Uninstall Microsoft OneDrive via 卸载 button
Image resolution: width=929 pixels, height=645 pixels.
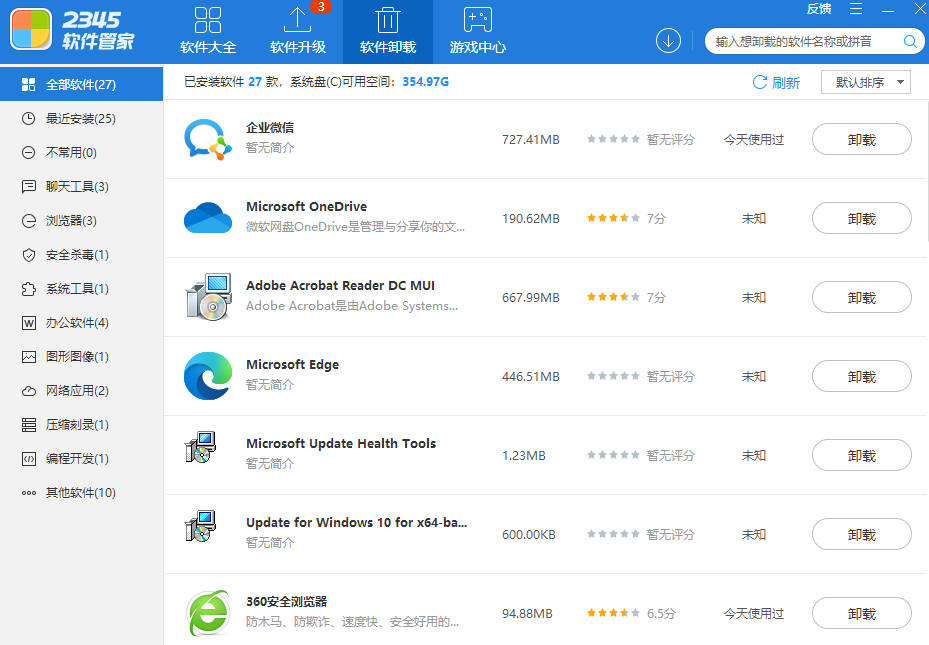[x=861, y=218]
